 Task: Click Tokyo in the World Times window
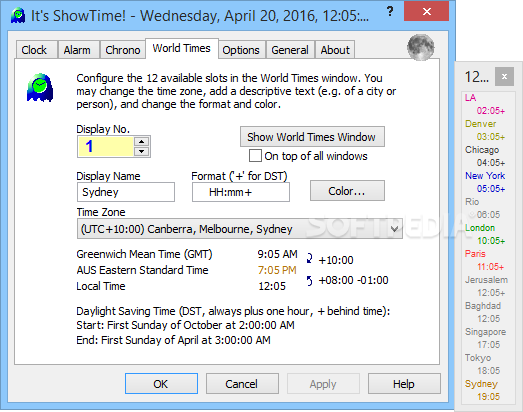(x=478, y=358)
